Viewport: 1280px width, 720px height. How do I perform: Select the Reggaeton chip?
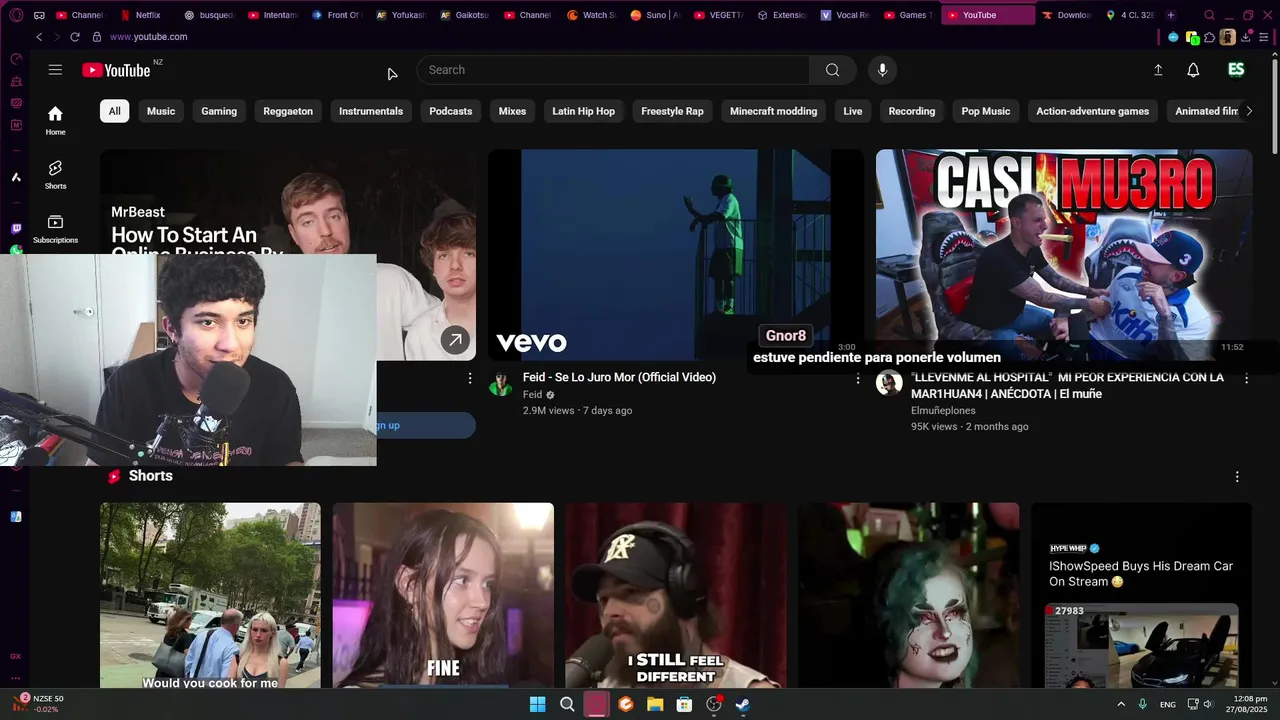[x=288, y=111]
